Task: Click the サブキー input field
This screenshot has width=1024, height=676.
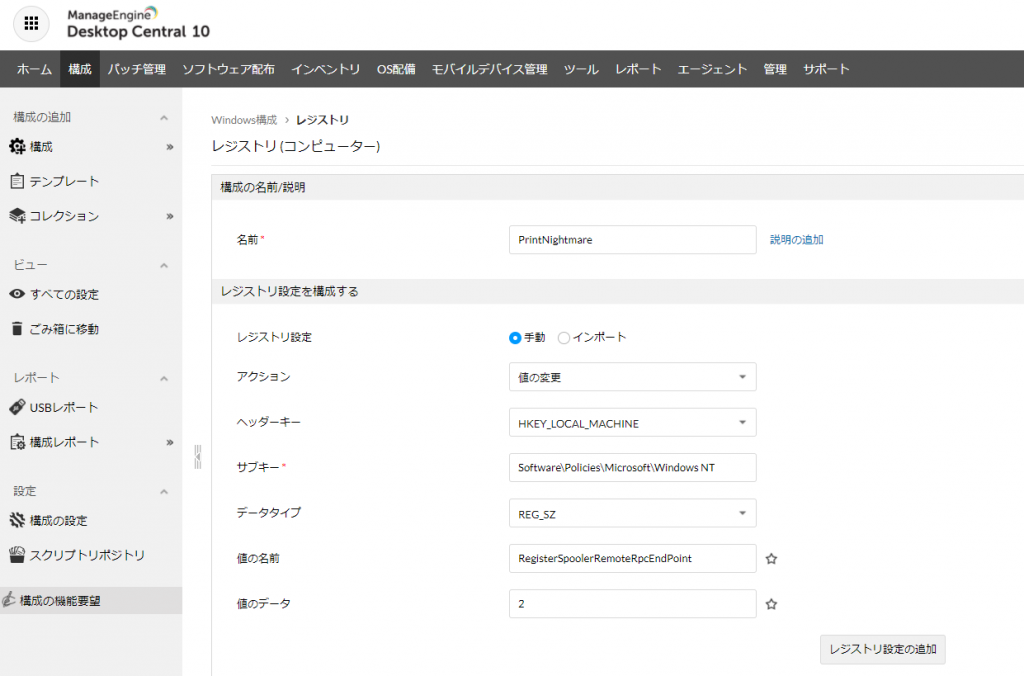Action: 632,468
